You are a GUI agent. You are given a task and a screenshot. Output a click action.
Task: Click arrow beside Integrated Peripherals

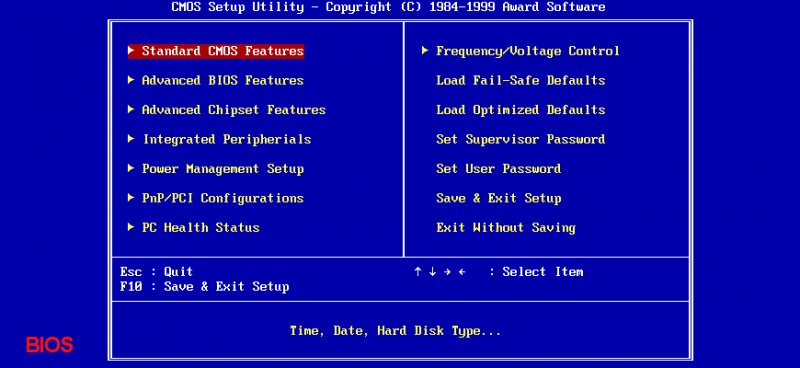pos(131,139)
